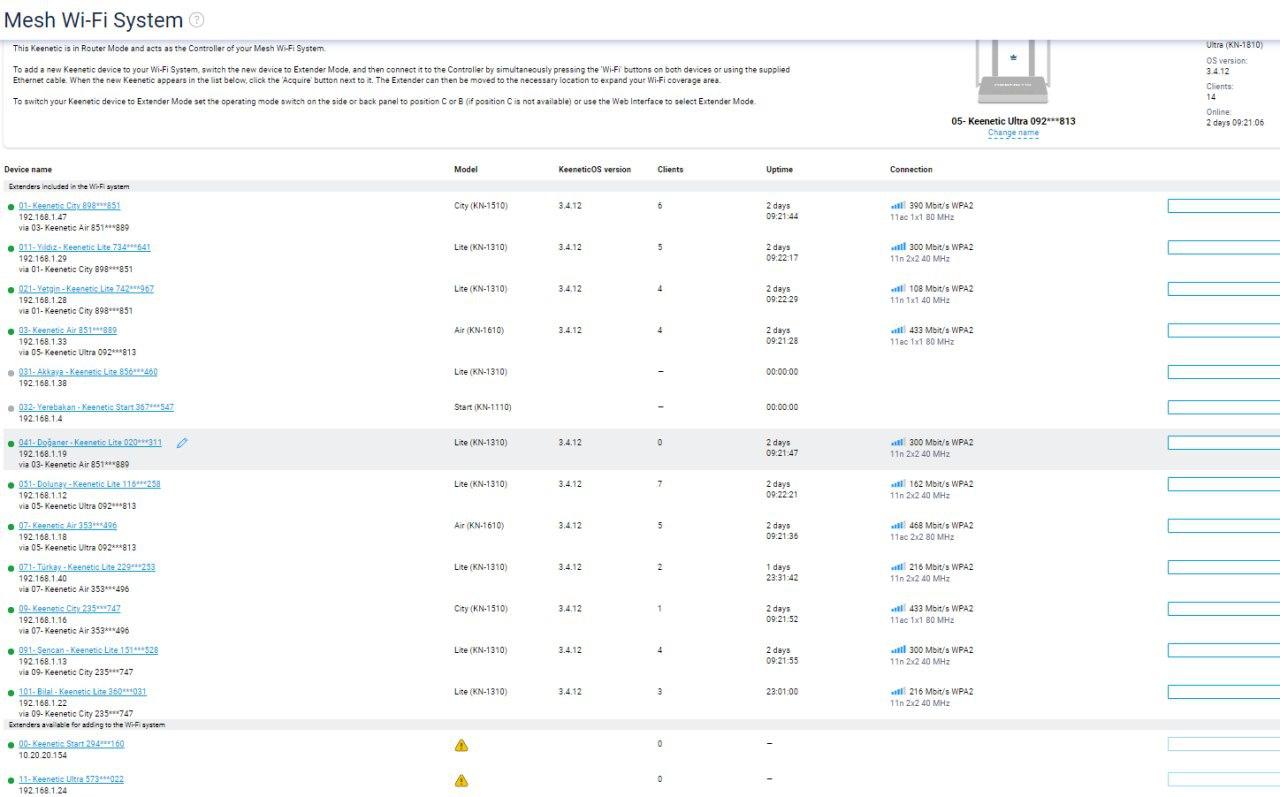Click warning icon for 00- Keenetic Start 294***160

(461, 745)
